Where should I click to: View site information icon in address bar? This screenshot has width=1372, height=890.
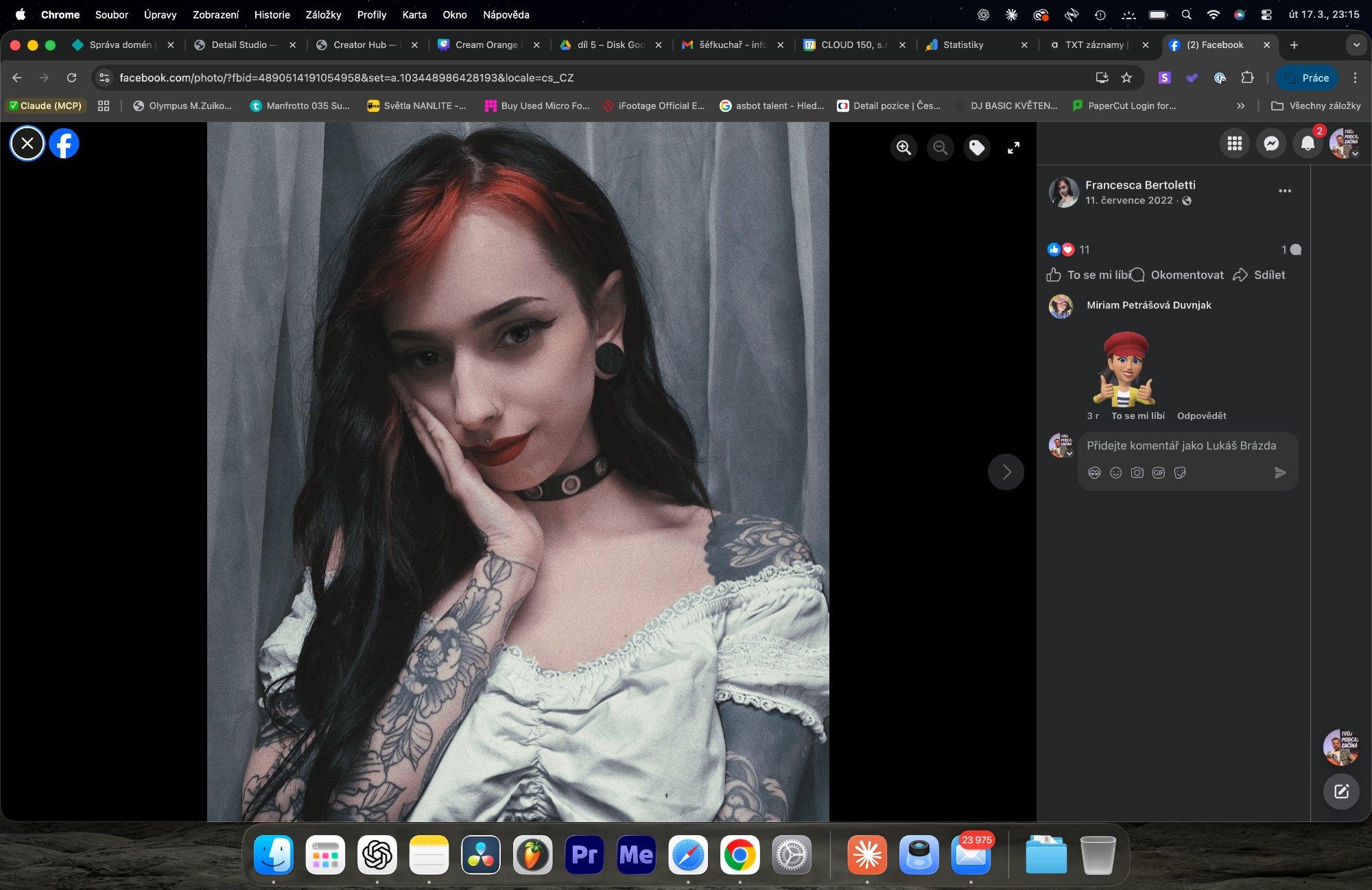(104, 77)
